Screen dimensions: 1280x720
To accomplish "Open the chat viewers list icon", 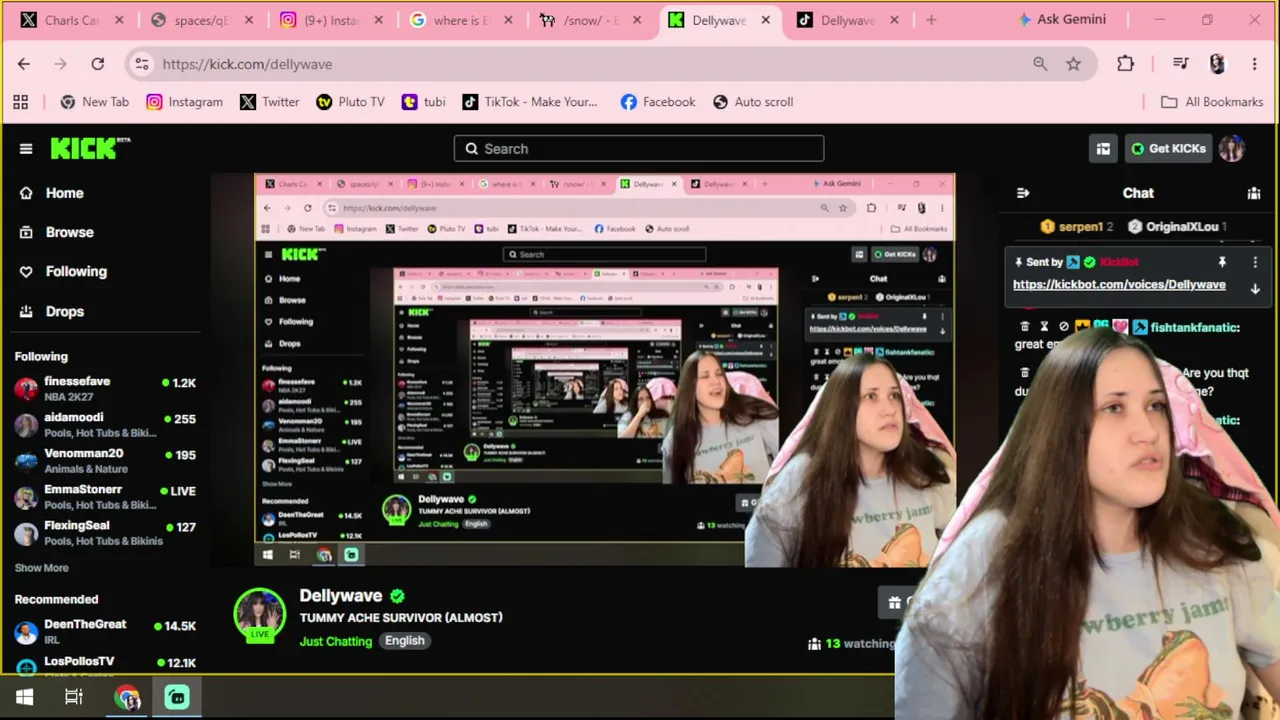I will click(1254, 193).
